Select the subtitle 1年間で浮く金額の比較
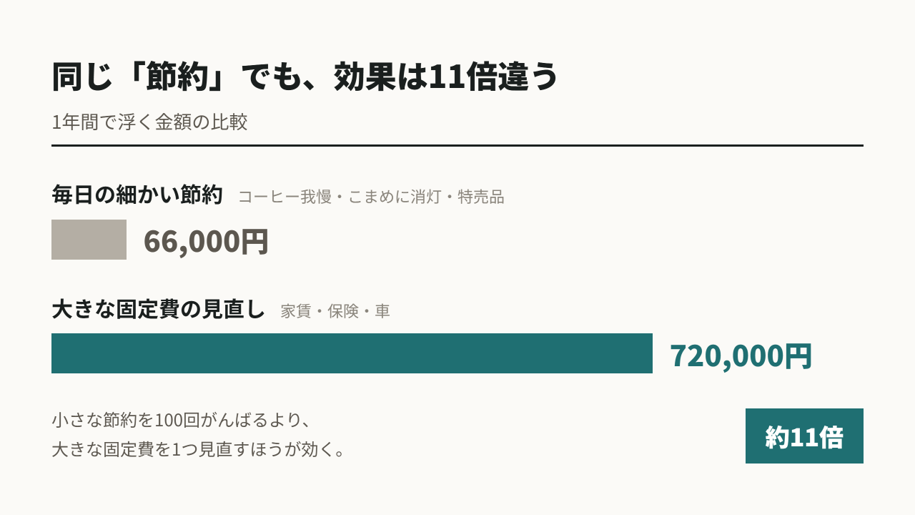The height and width of the screenshot is (515, 915). (x=149, y=122)
